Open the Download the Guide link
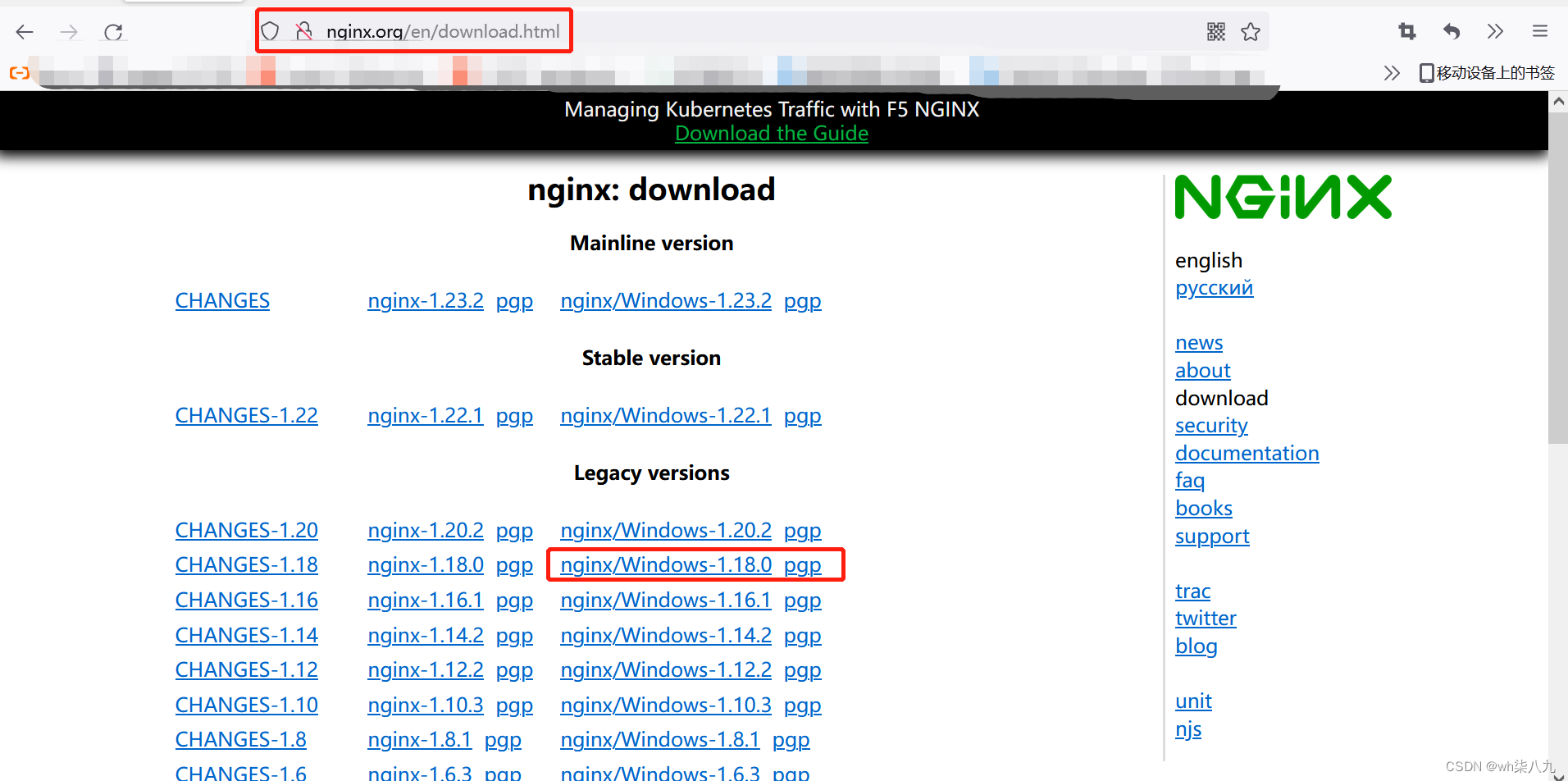Screen dimensions: 1568x781 tap(771, 133)
